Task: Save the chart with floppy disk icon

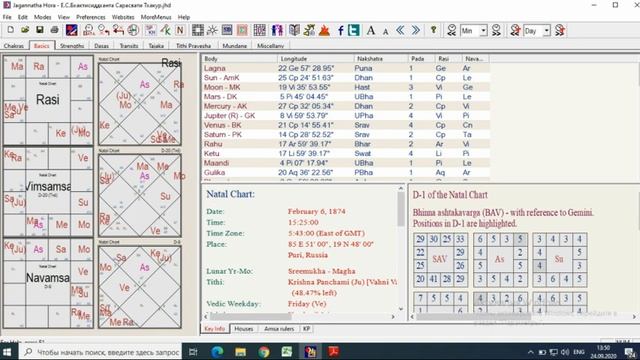Action: click(40, 30)
